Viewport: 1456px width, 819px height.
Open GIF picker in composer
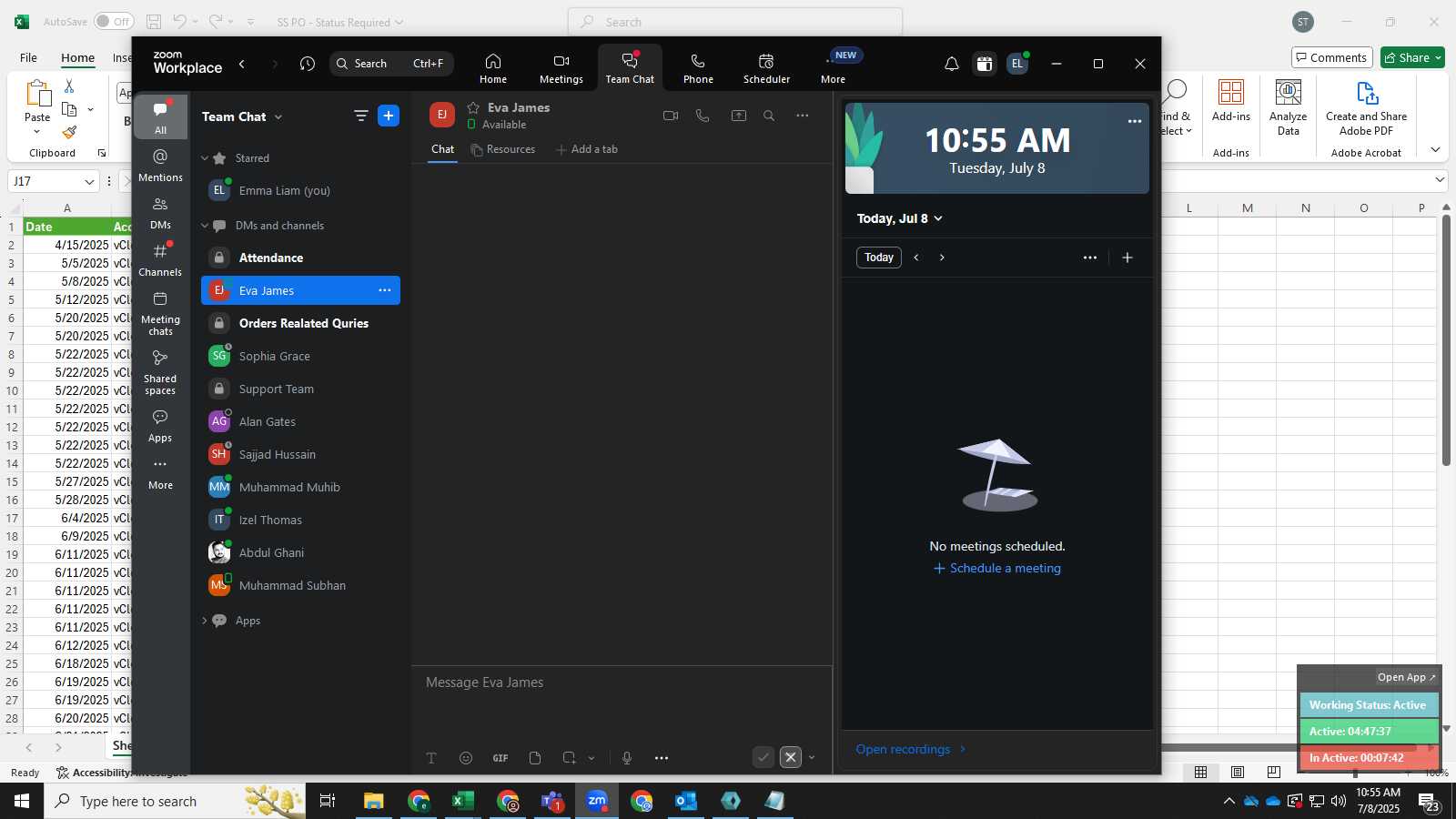click(500, 758)
